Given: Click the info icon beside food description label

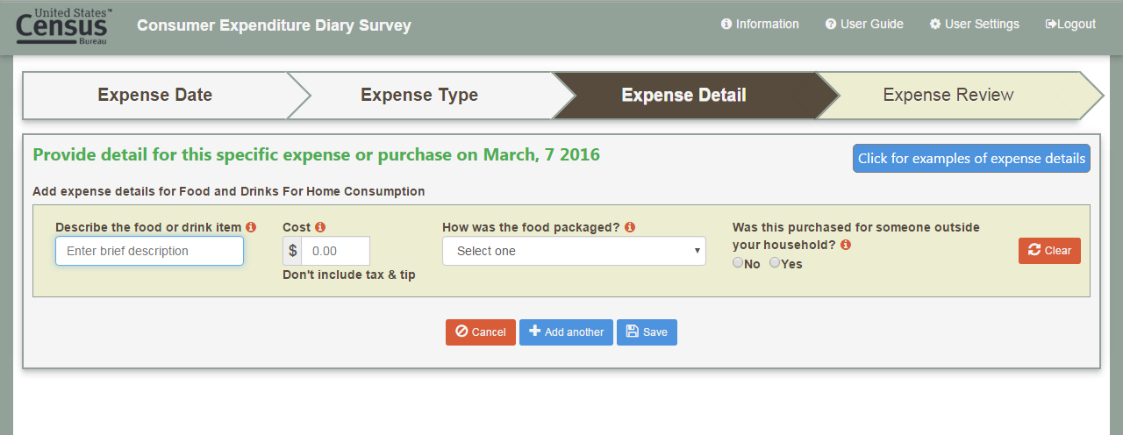Looking at the screenshot, I should pyautogui.click(x=251, y=228).
